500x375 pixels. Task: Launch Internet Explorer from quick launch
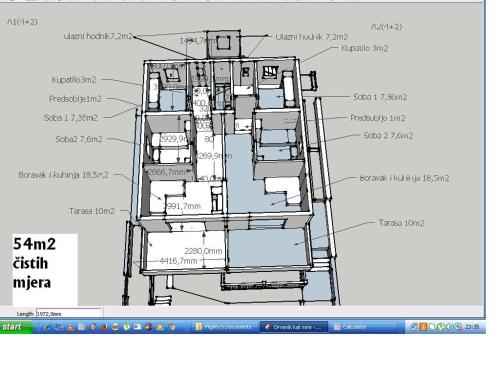tap(47, 327)
